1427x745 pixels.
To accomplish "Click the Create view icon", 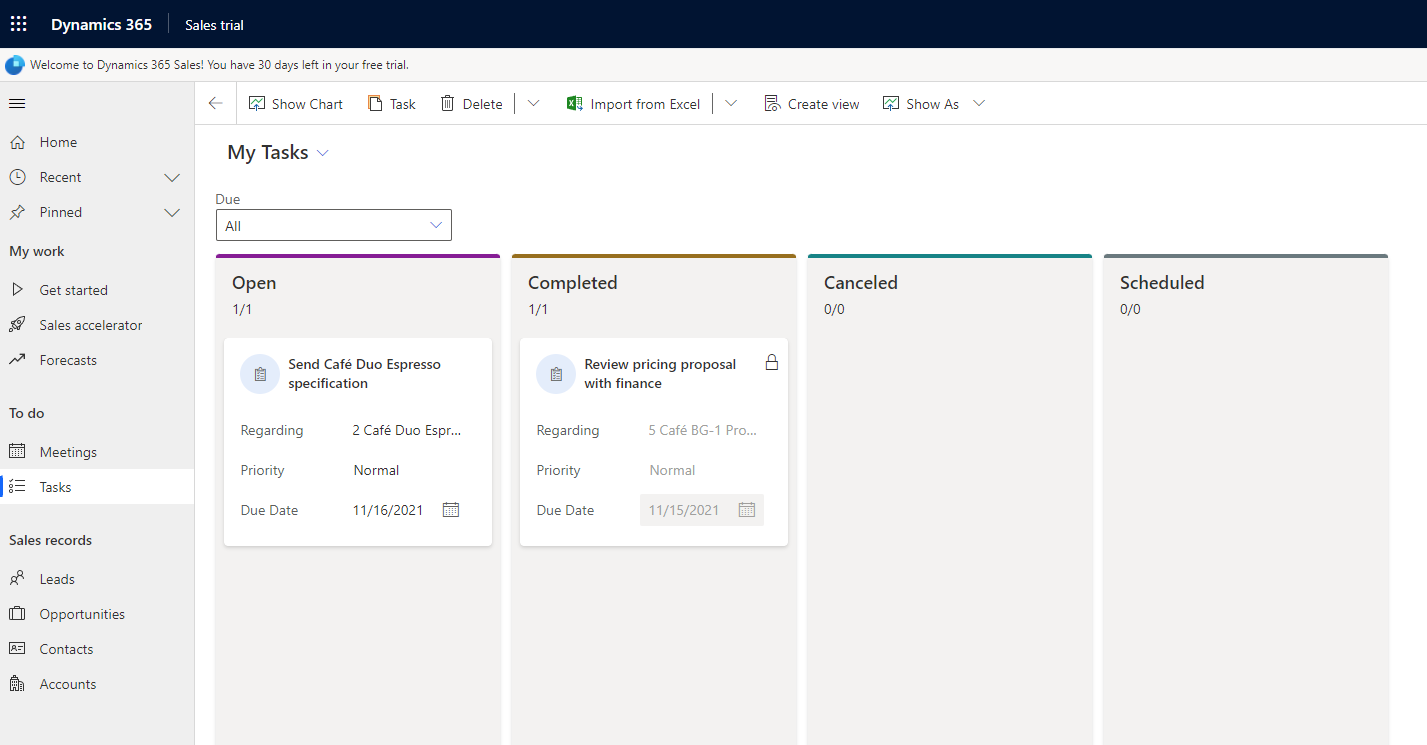I will 772,104.
